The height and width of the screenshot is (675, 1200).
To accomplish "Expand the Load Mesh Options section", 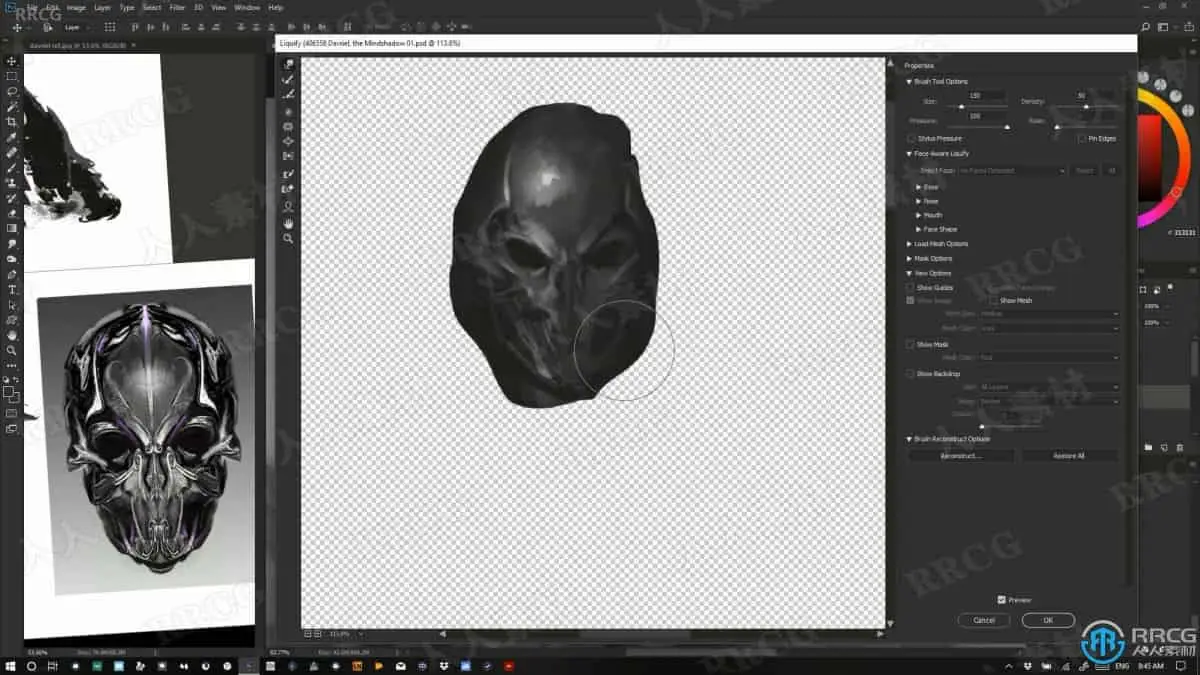I will tap(909, 244).
